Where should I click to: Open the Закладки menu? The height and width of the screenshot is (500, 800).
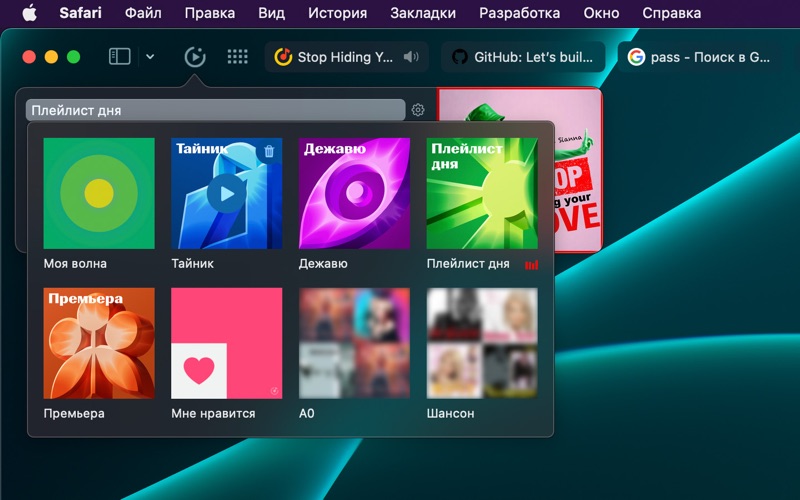click(423, 13)
